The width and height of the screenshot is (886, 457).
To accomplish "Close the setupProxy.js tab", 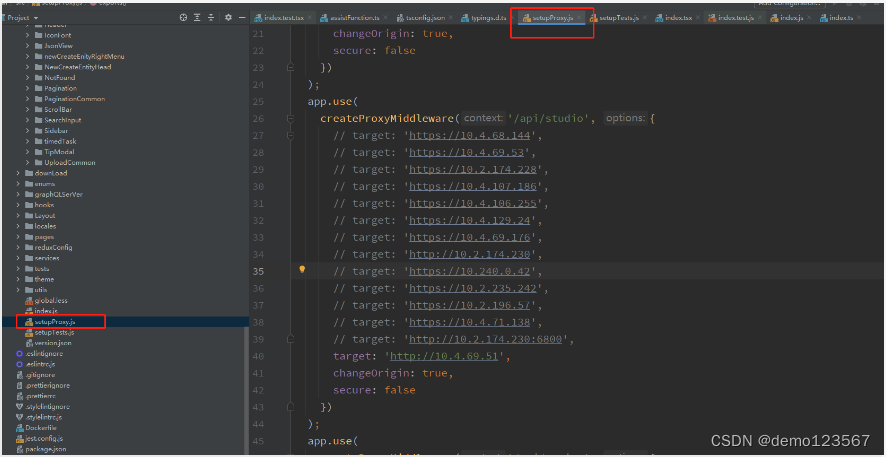I will pos(579,18).
